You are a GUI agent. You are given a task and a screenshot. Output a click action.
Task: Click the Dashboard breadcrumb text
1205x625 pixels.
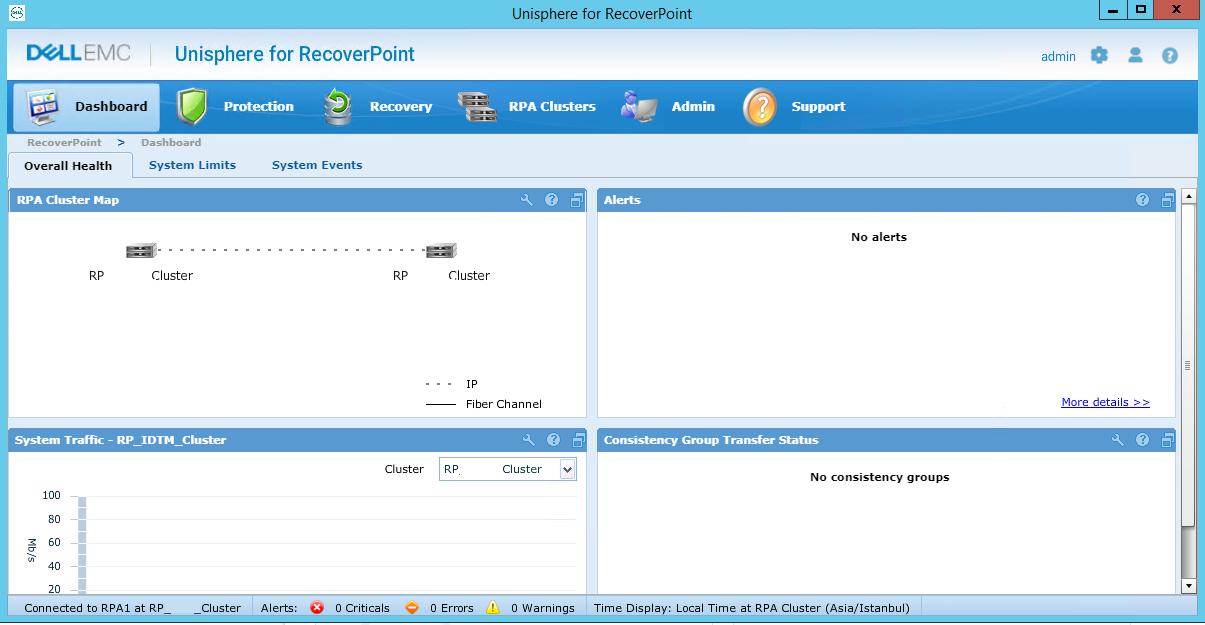coord(171,142)
